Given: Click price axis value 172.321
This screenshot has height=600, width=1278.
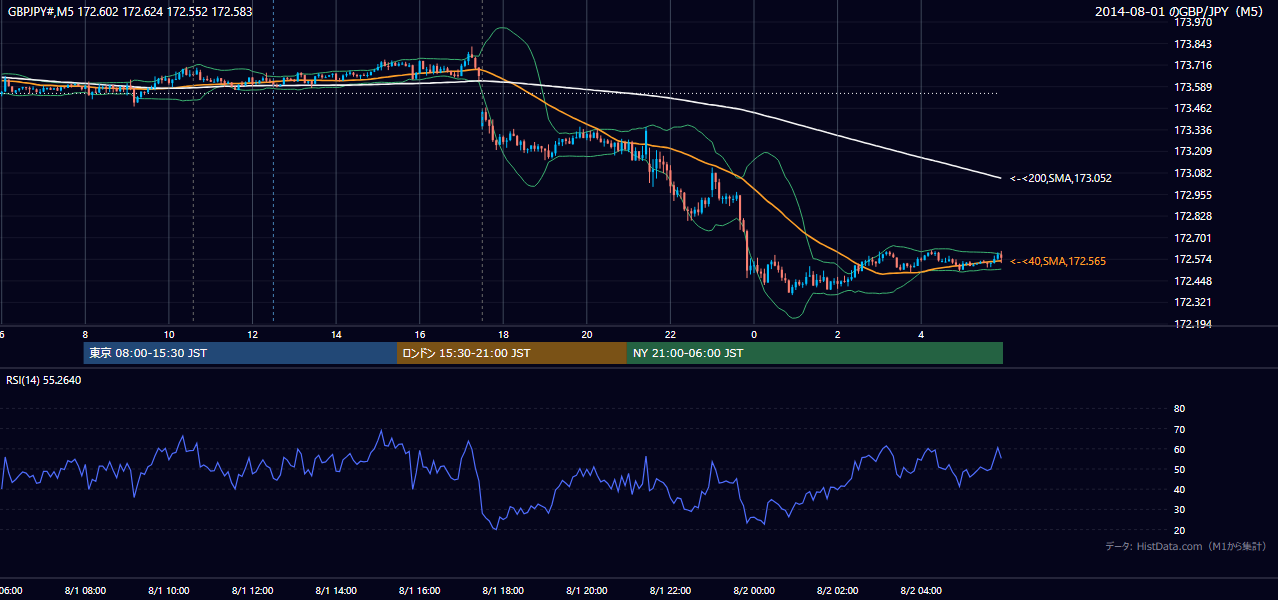Looking at the screenshot, I should click(x=1193, y=302).
